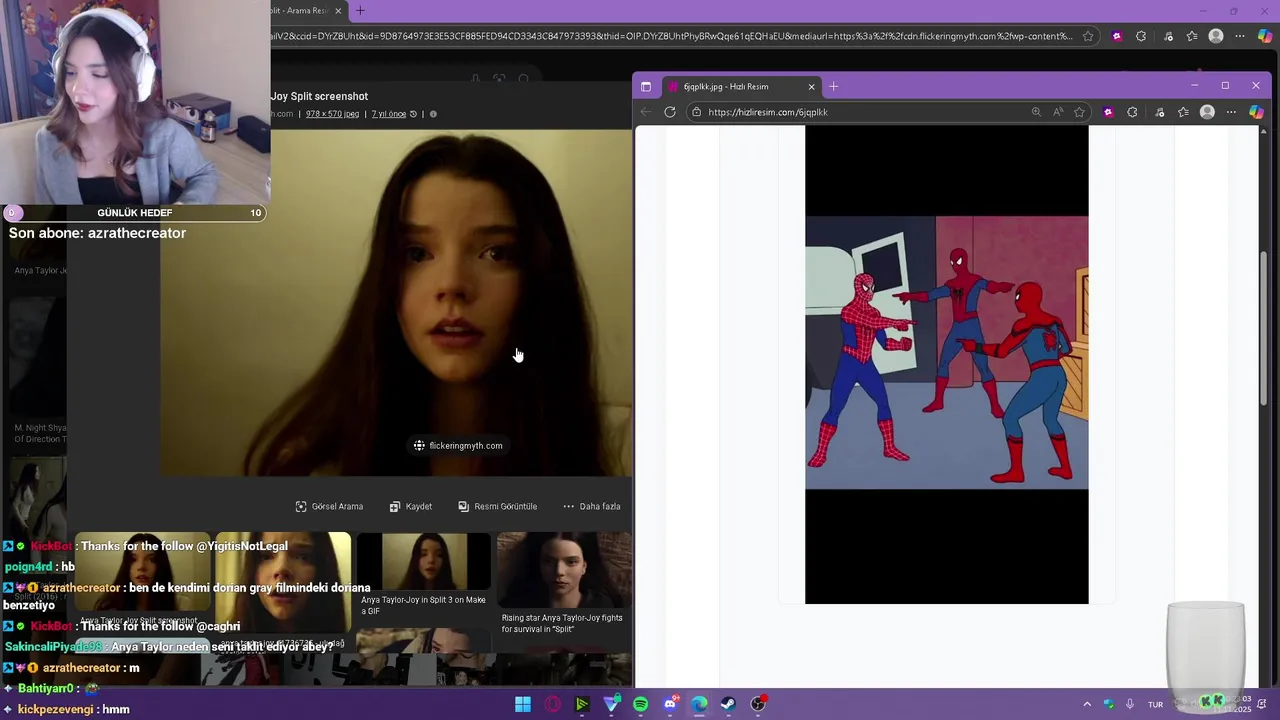The width and height of the screenshot is (1280, 720).
Task: Open the flickeringmyth.com source link on image
Action: point(458,446)
